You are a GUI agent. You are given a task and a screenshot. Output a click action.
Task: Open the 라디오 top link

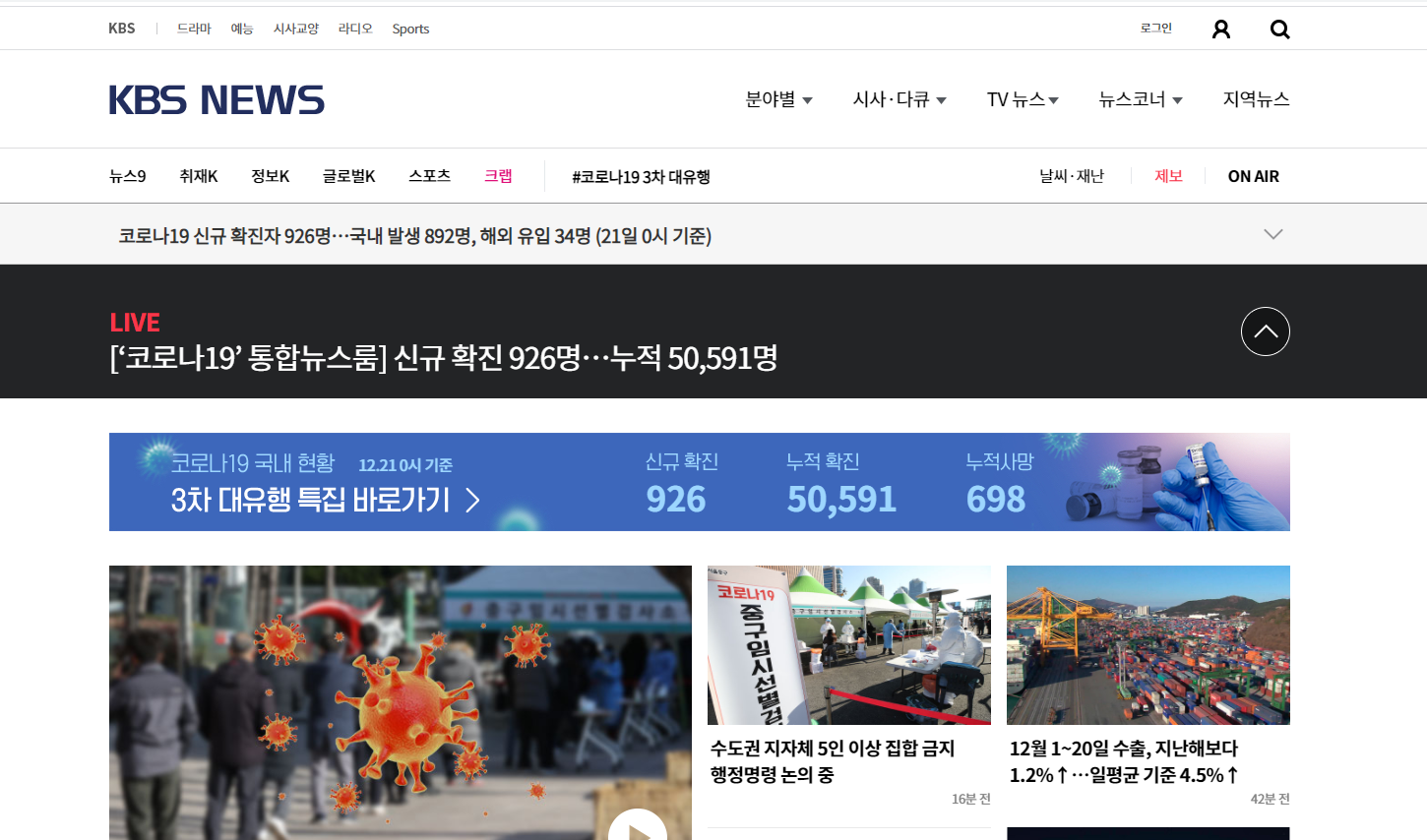click(355, 29)
